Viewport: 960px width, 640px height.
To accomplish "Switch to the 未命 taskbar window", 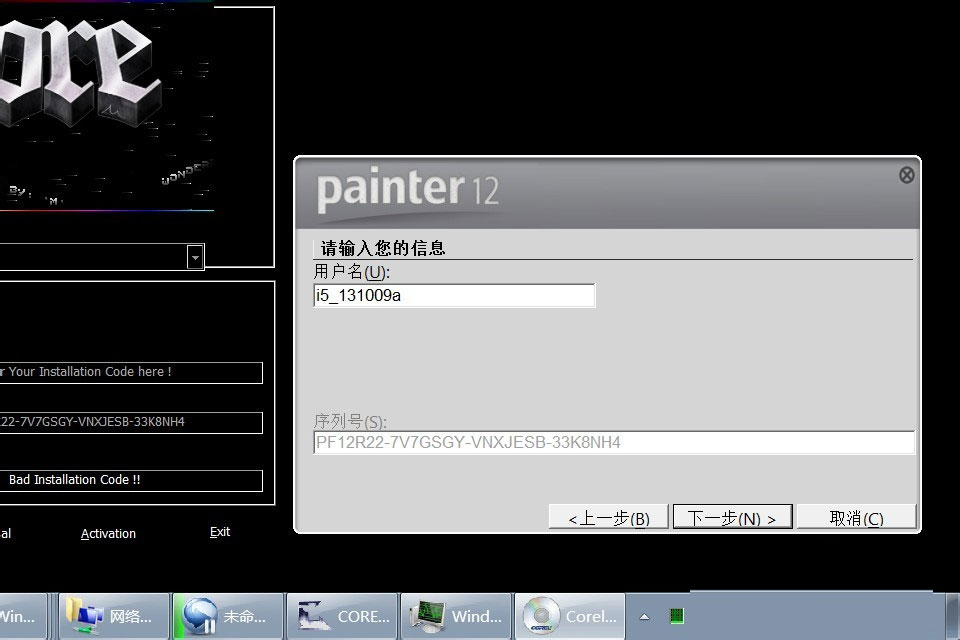I will pyautogui.click(x=228, y=616).
